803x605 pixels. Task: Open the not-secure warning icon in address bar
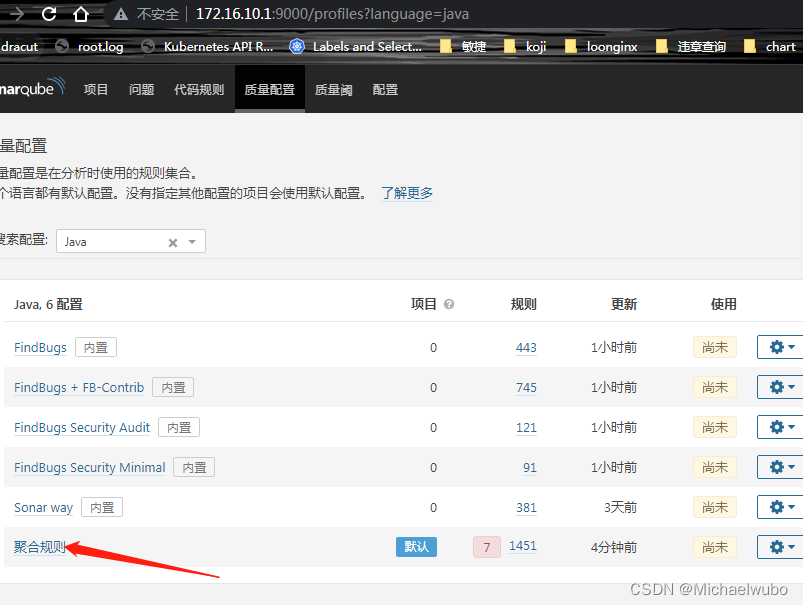click(x=121, y=14)
